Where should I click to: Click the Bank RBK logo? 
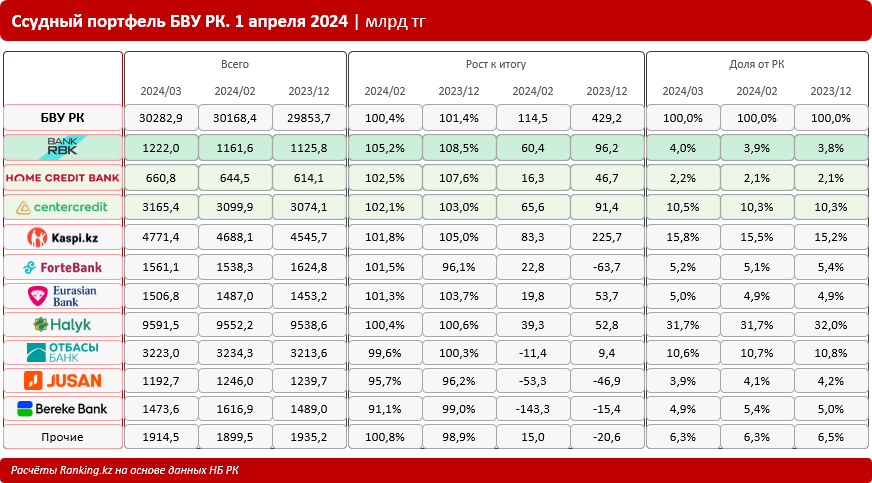click(x=62, y=147)
